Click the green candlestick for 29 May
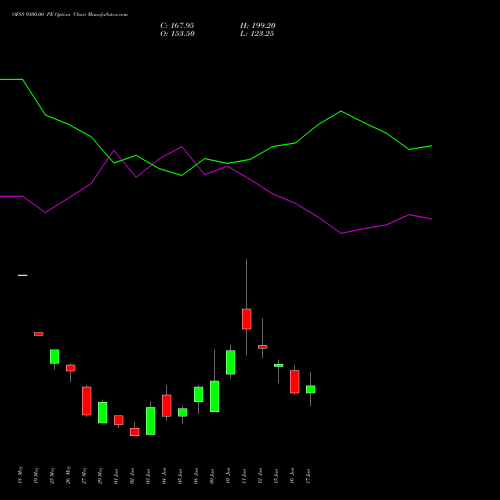The width and height of the screenshot is (500, 500). [103, 413]
